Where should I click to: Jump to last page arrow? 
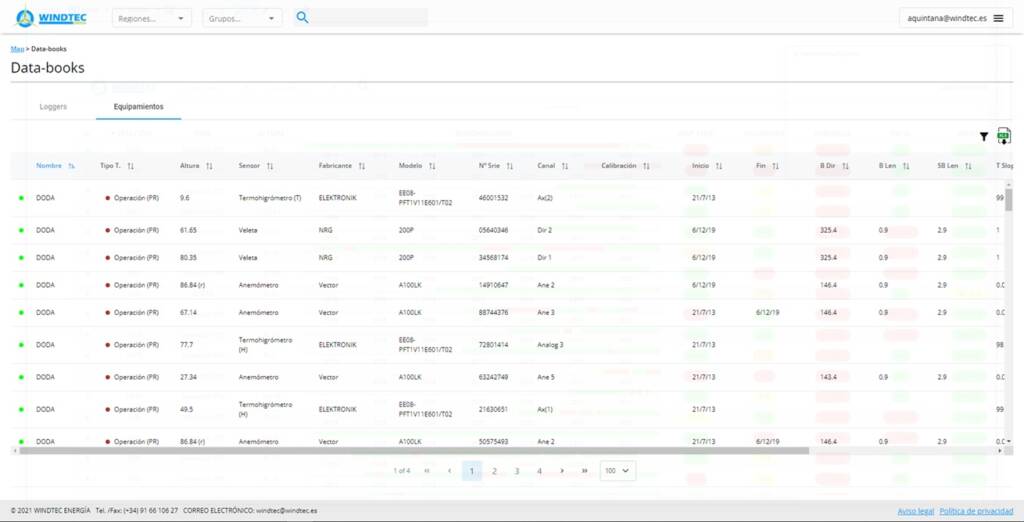click(x=584, y=470)
